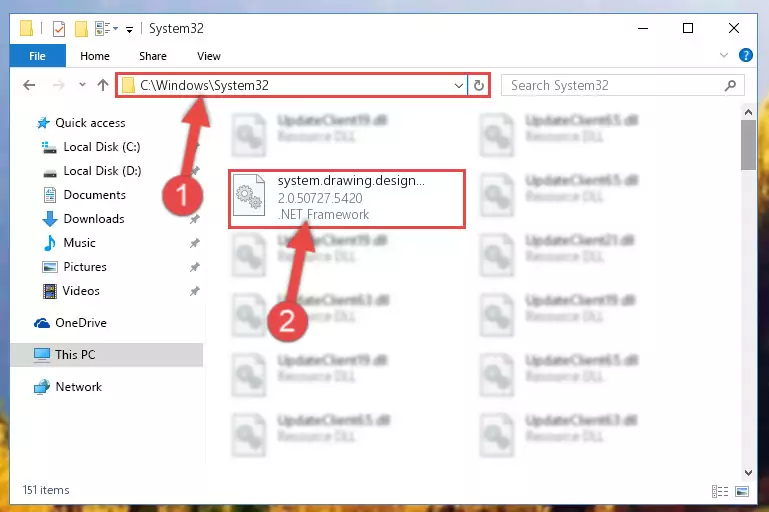Select the system.drawing.design file

tap(347, 199)
